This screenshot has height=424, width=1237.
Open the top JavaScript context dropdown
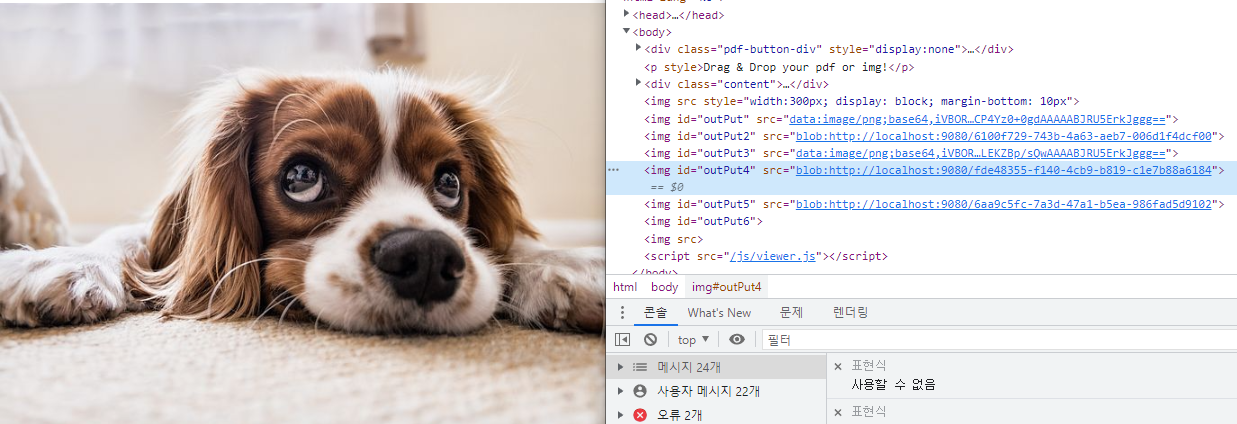(694, 340)
